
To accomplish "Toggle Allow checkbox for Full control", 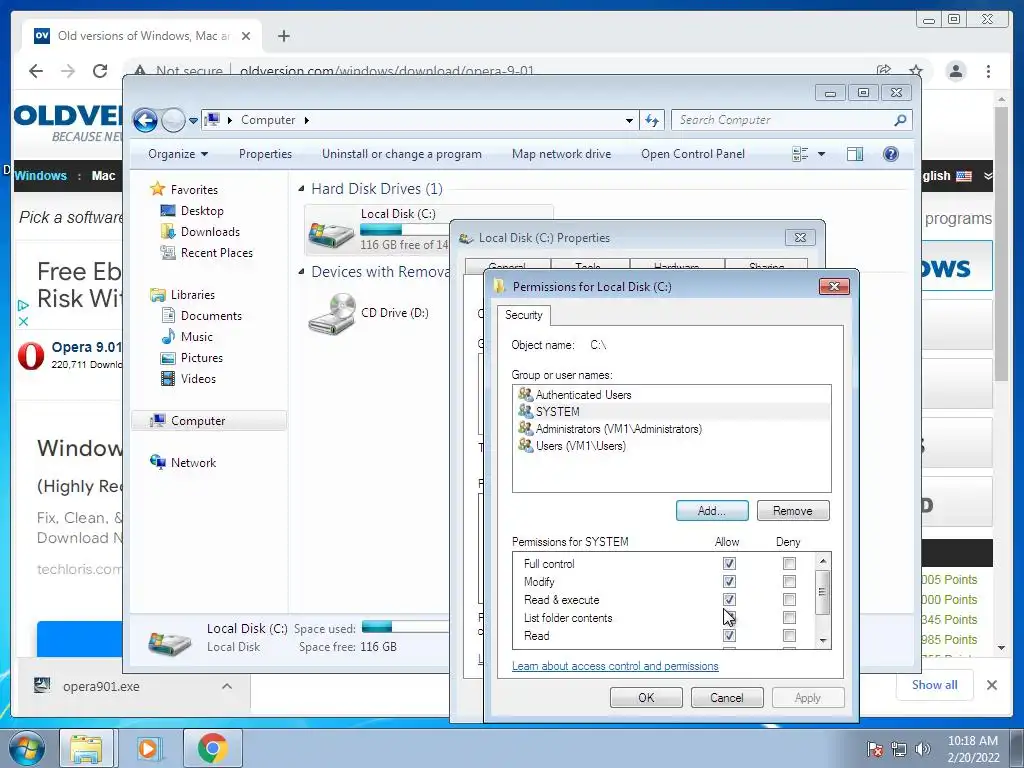I will tap(729, 563).
